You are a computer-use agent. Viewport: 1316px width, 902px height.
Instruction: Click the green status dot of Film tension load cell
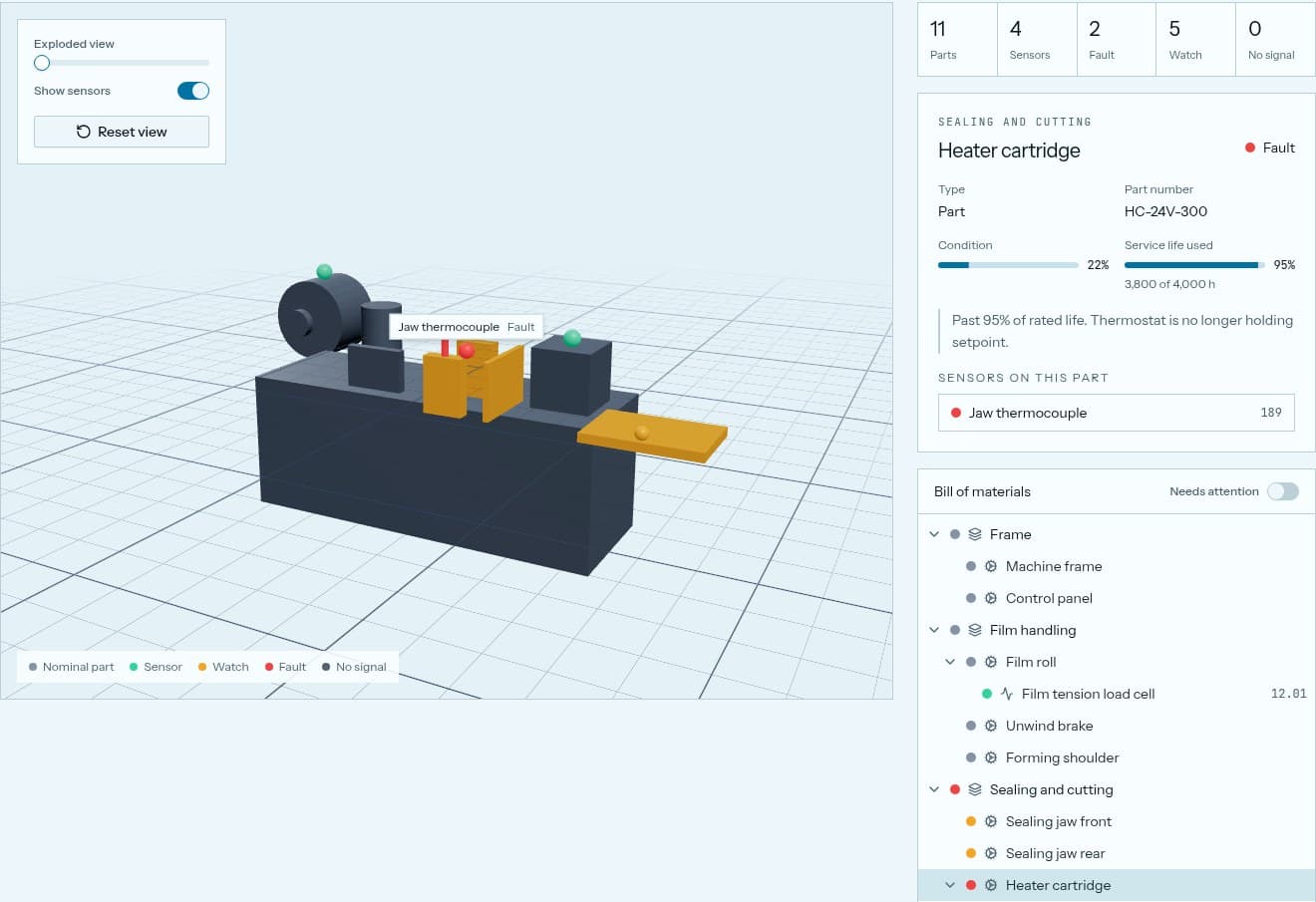pyautogui.click(x=987, y=694)
